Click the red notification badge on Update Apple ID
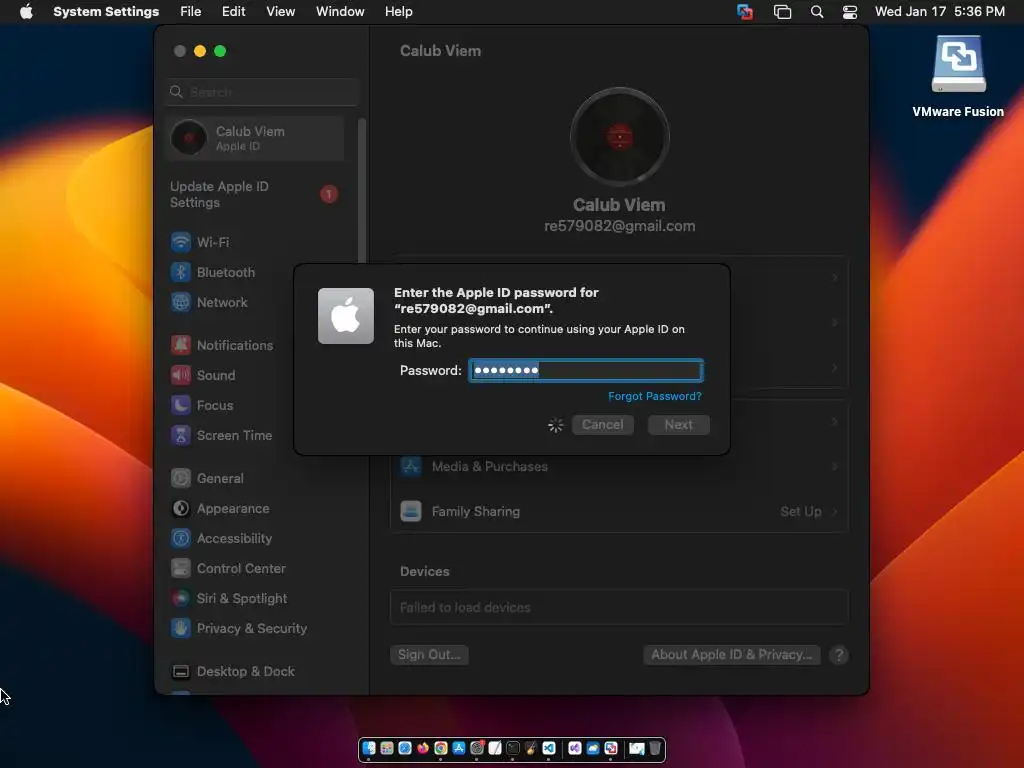 (x=329, y=194)
